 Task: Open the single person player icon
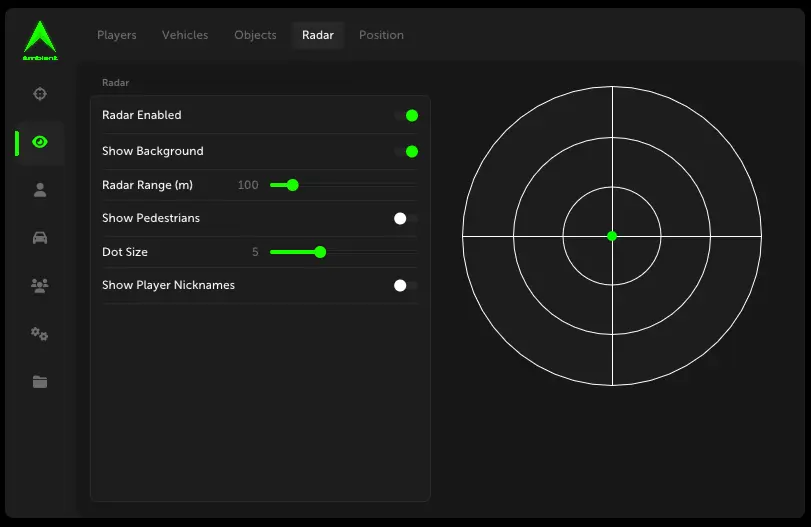pos(40,190)
